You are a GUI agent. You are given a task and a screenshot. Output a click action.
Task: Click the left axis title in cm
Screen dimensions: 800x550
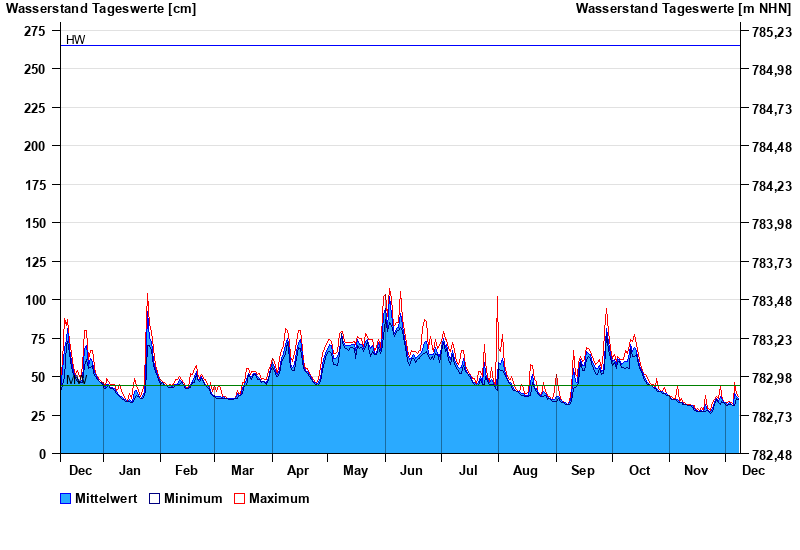click(101, 9)
